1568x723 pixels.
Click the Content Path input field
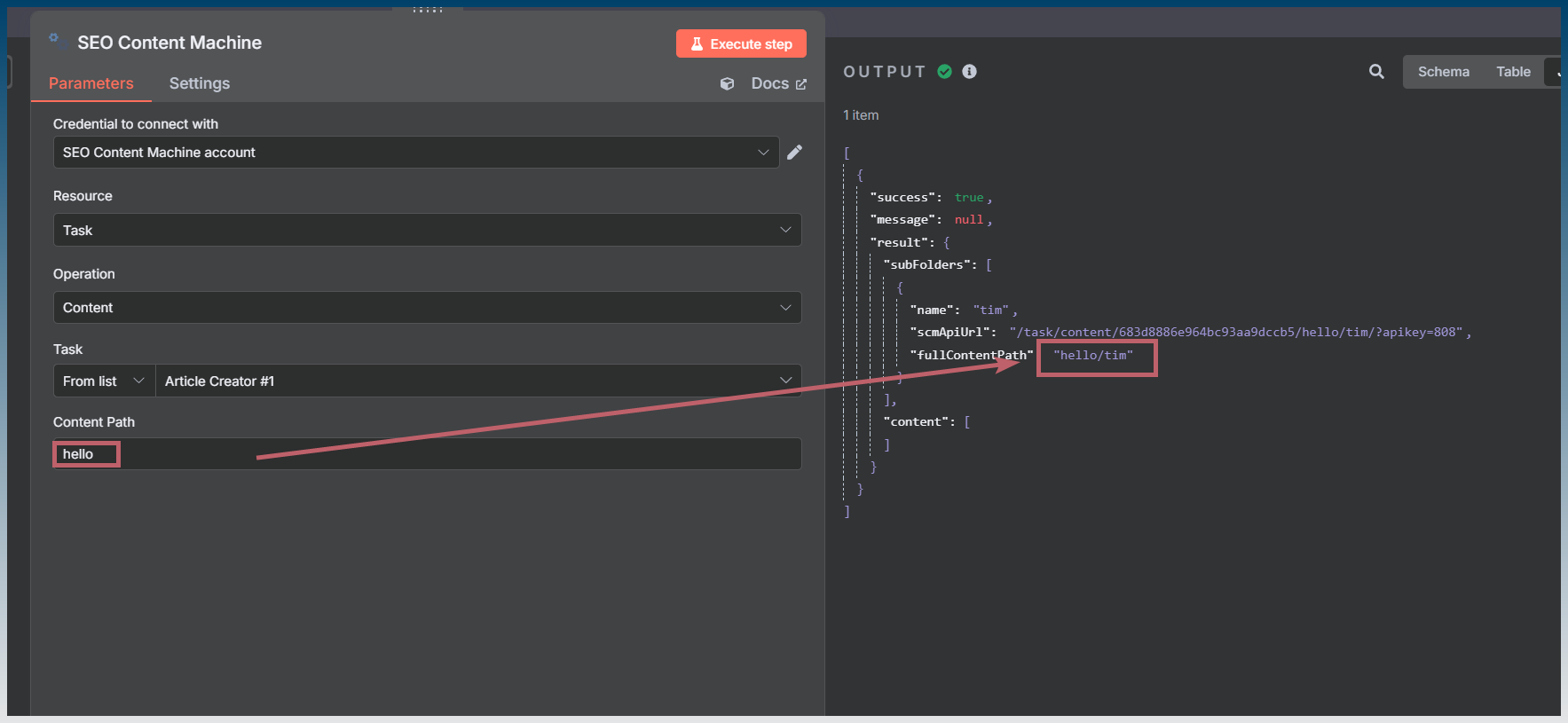coord(427,454)
